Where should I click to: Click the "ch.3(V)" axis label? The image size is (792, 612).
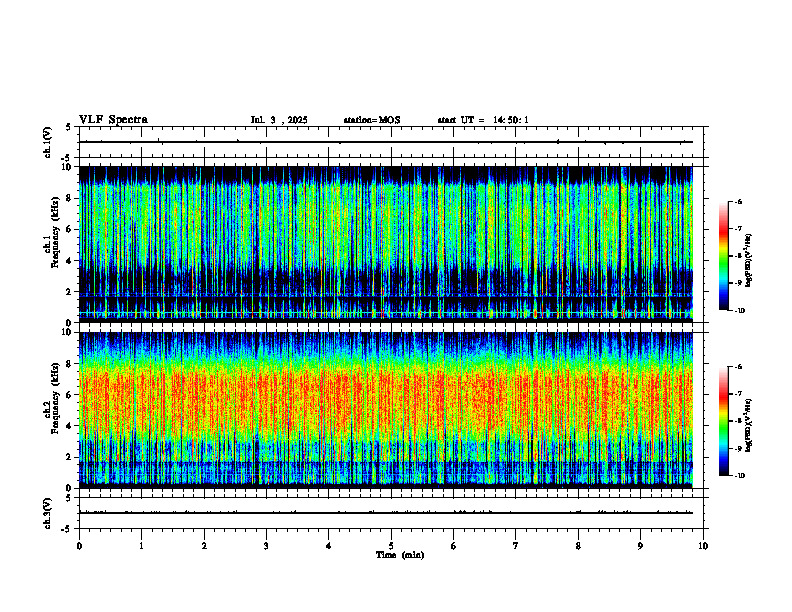tap(48, 513)
